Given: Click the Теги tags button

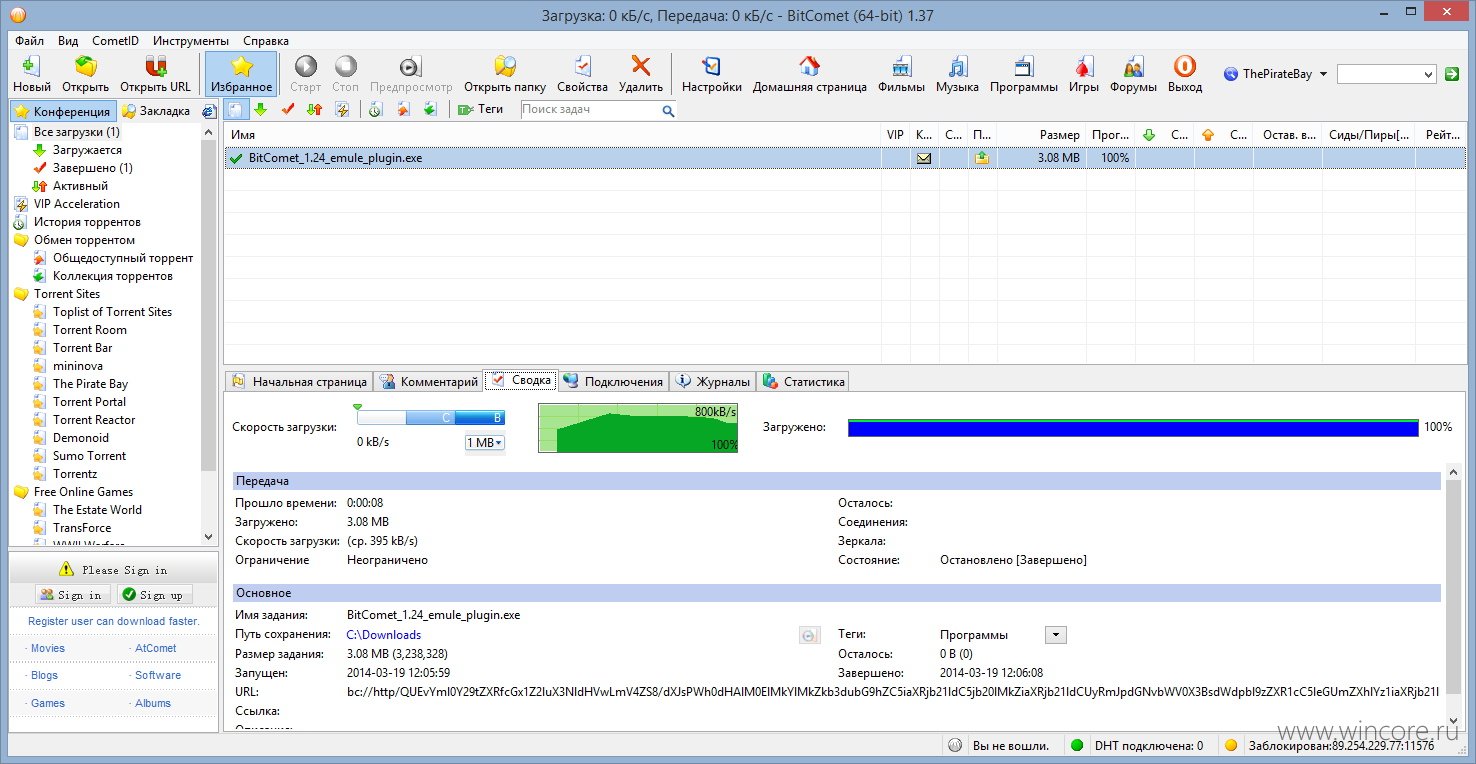Looking at the screenshot, I should point(480,109).
